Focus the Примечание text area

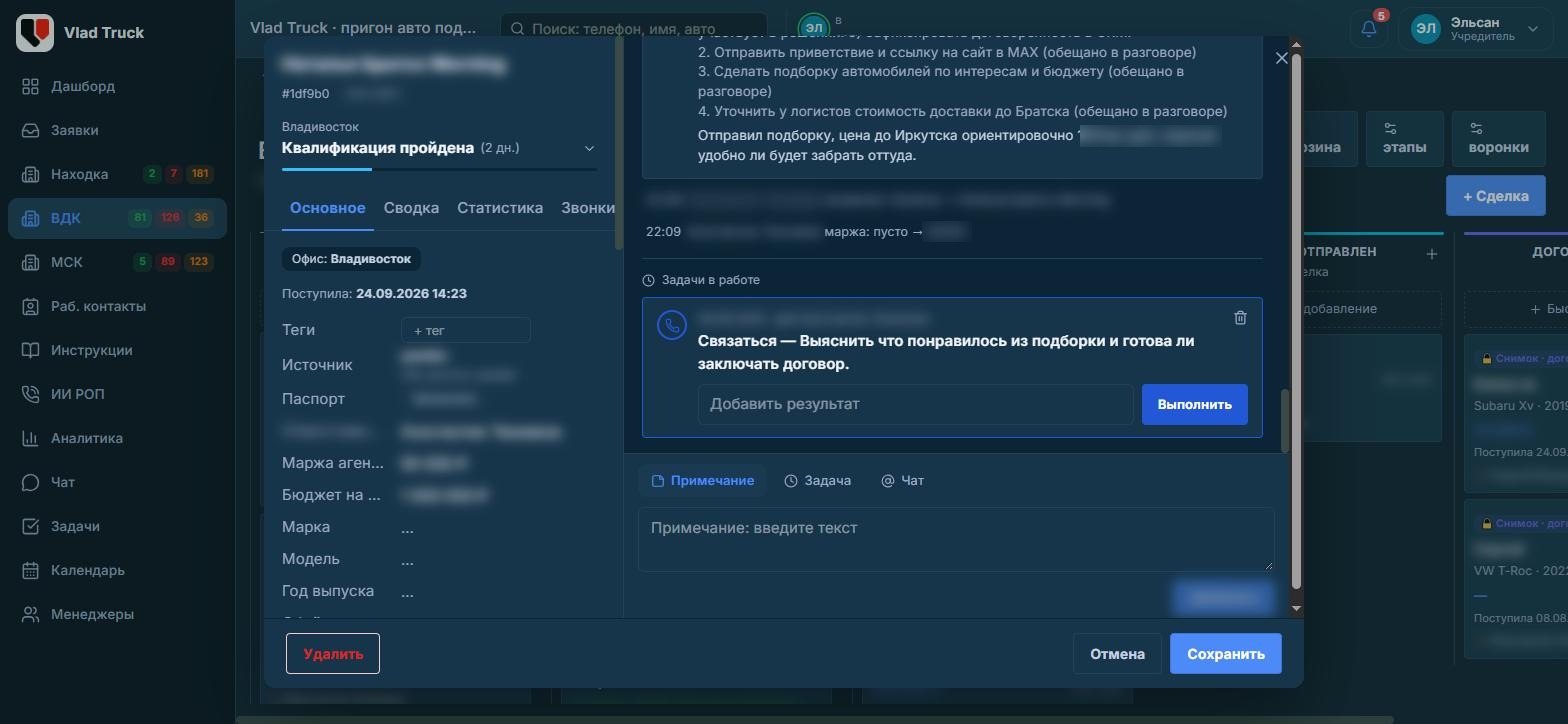[956, 540]
